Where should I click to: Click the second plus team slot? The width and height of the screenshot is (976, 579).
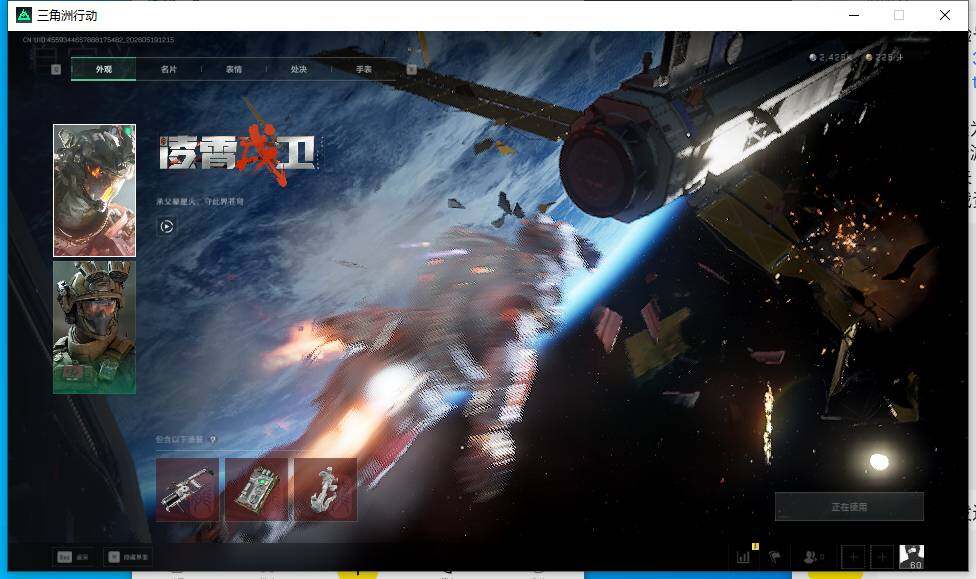(x=881, y=557)
